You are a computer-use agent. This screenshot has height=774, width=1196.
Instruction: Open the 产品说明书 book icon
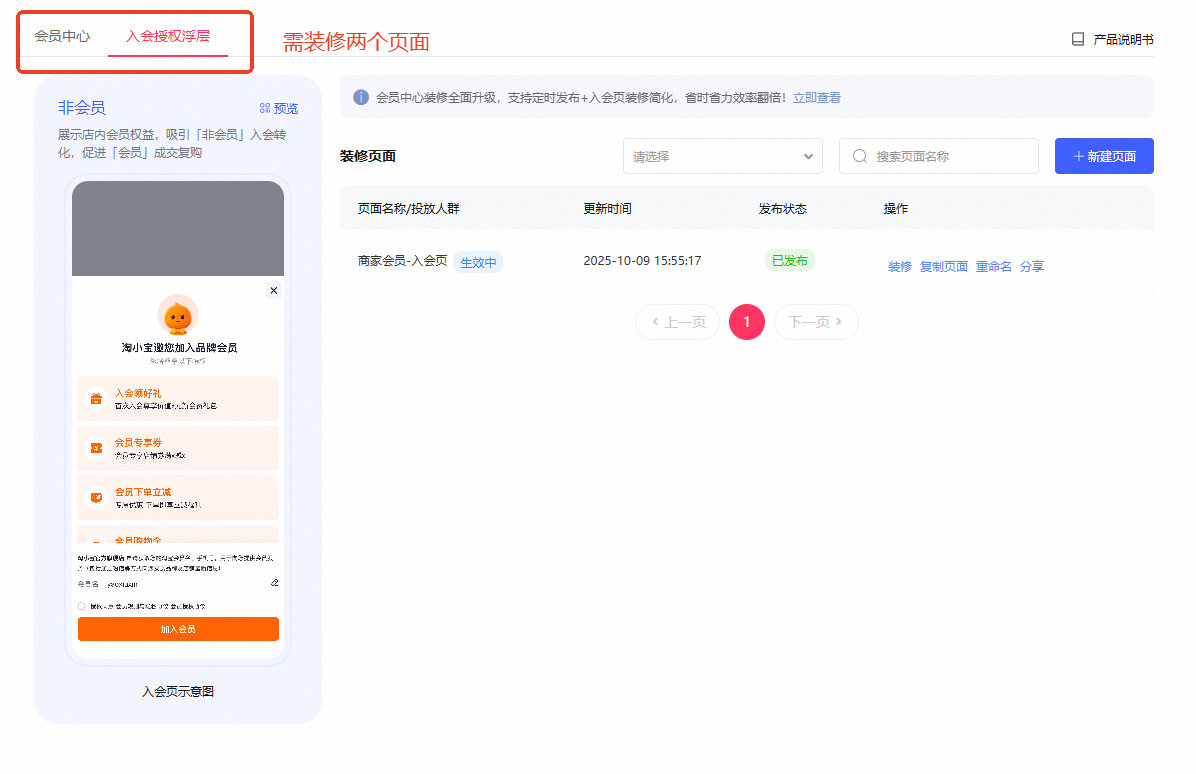coord(1078,39)
